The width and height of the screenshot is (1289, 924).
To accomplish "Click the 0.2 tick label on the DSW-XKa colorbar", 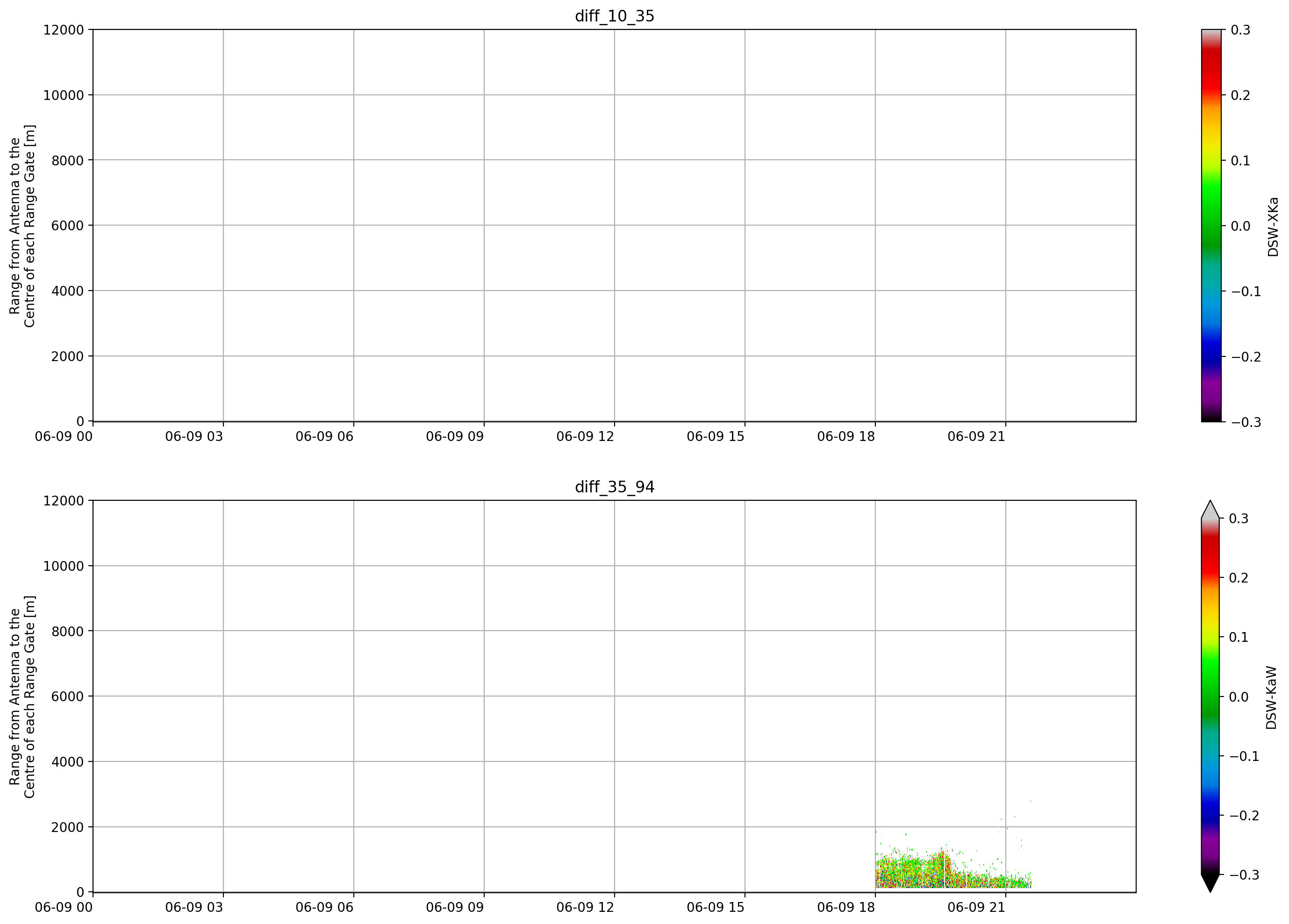I will pyautogui.click(x=1241, y=95).
